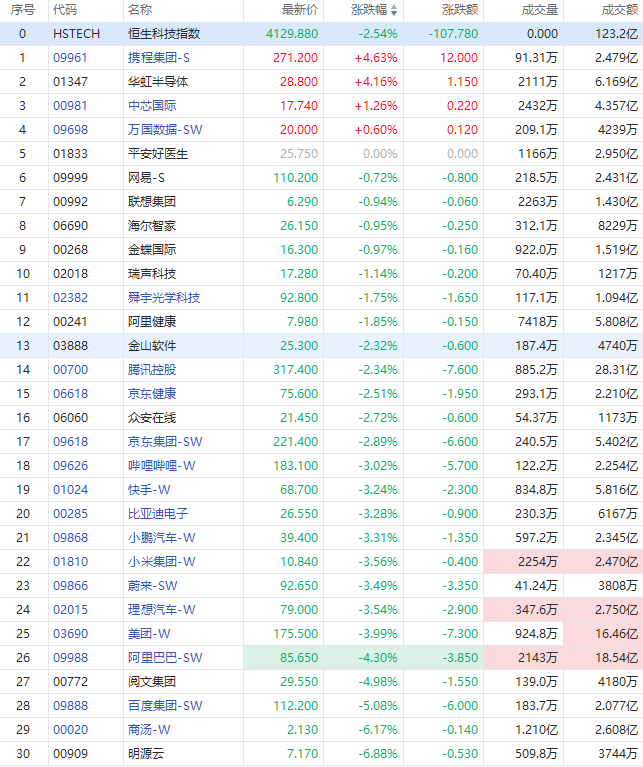
Task: Open the 百度集团-SW stock link
Action: point(165,705)
